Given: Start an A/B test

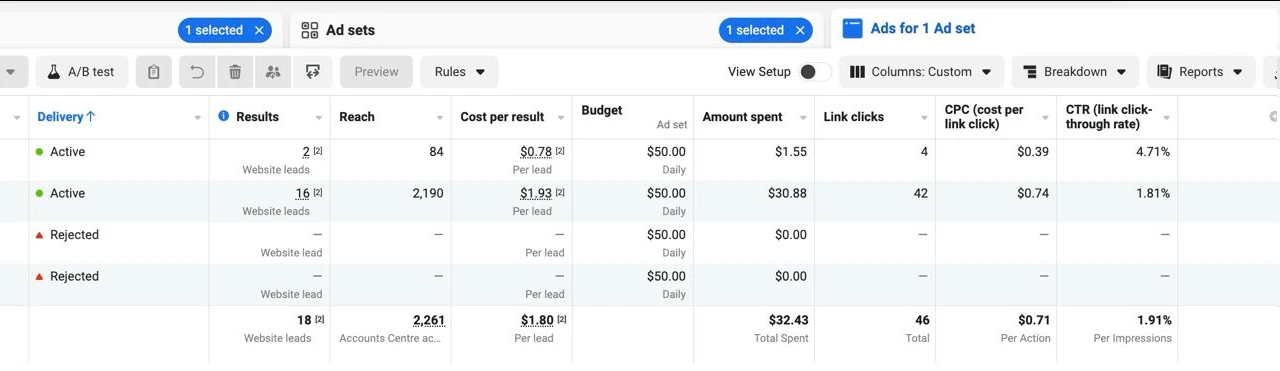Looking at the screenshot, I should (82, 72).
